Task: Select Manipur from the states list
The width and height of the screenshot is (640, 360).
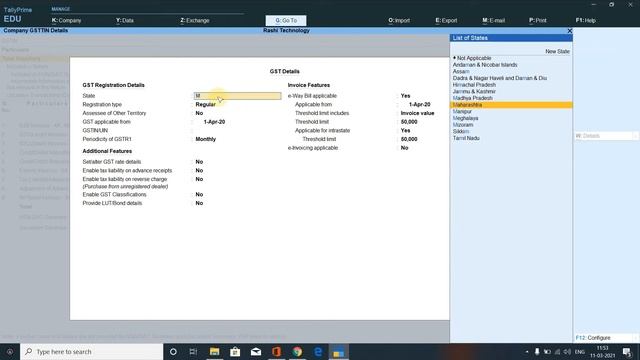Action: pos(462,111)
